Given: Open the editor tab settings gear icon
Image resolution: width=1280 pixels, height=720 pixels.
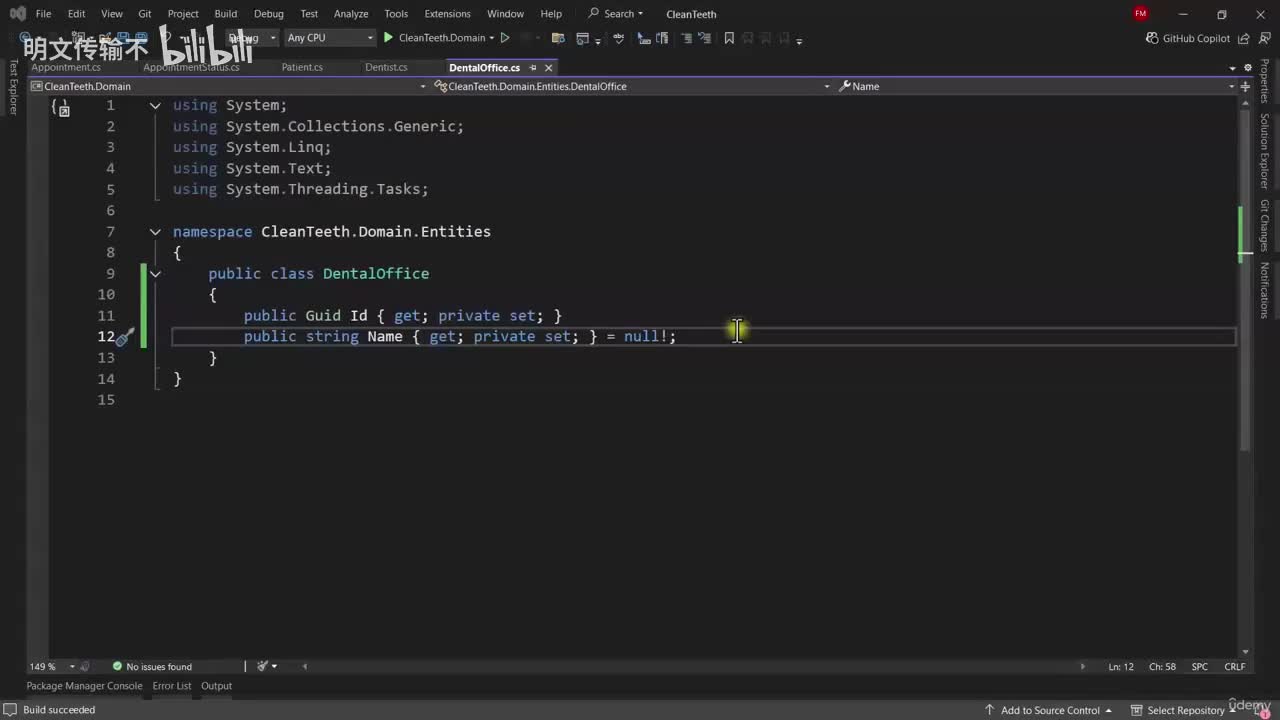Looking at the screenshot, I should pos(1248,68).
